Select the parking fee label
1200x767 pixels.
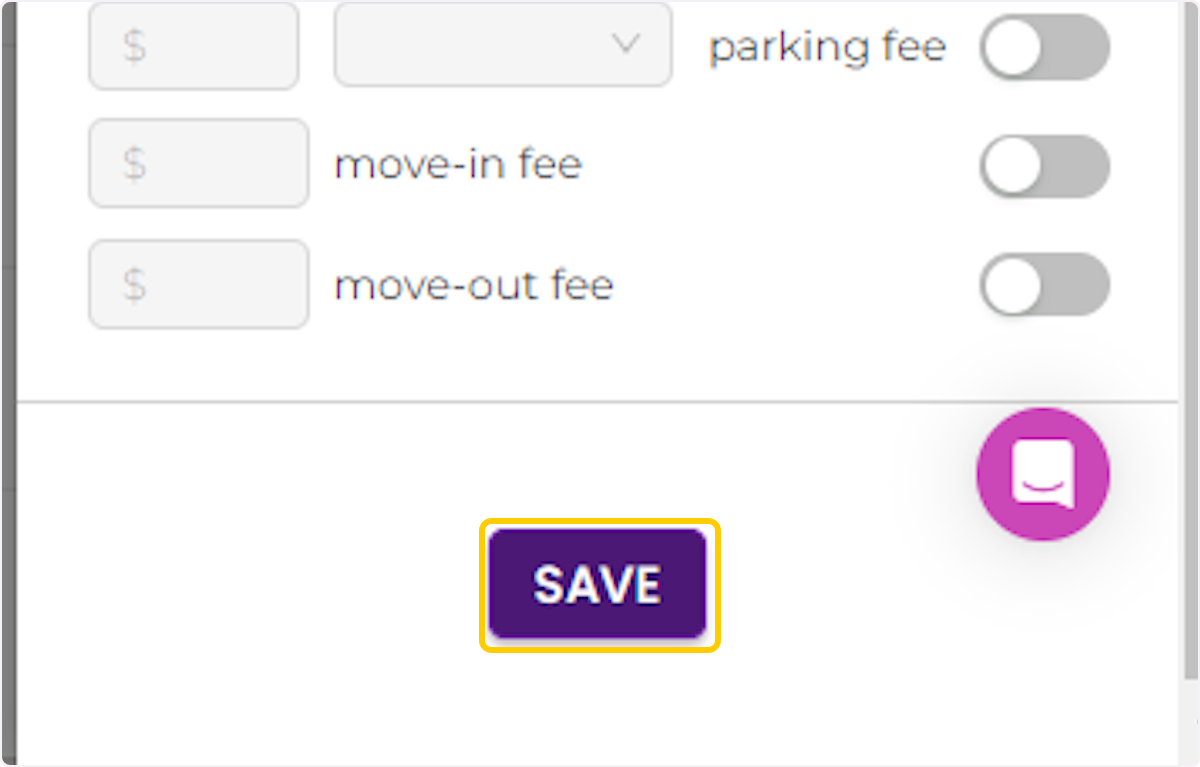[x=827, y=46]
